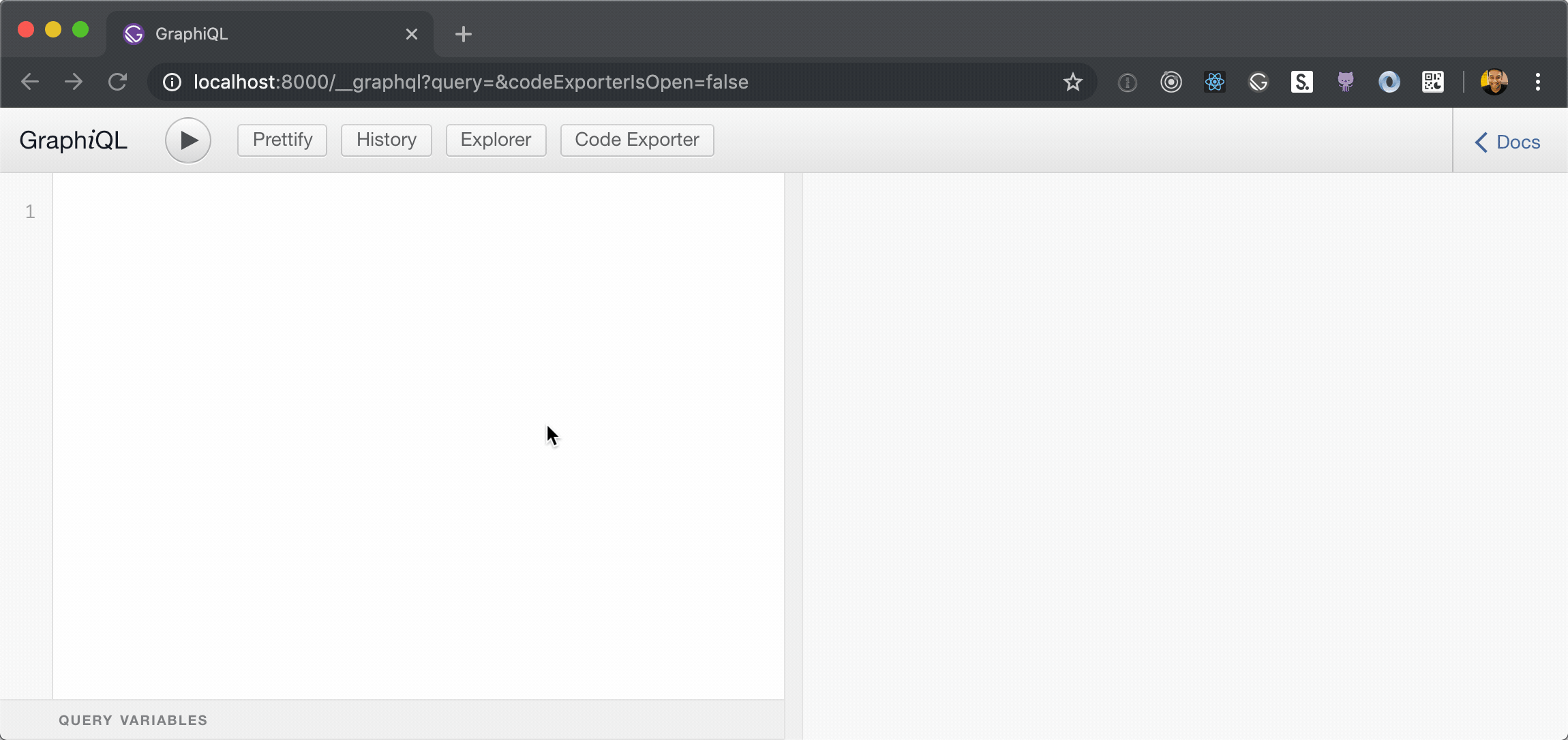Click the result pane area on the right
The image size is (1568, 740).
point(1185,455)
